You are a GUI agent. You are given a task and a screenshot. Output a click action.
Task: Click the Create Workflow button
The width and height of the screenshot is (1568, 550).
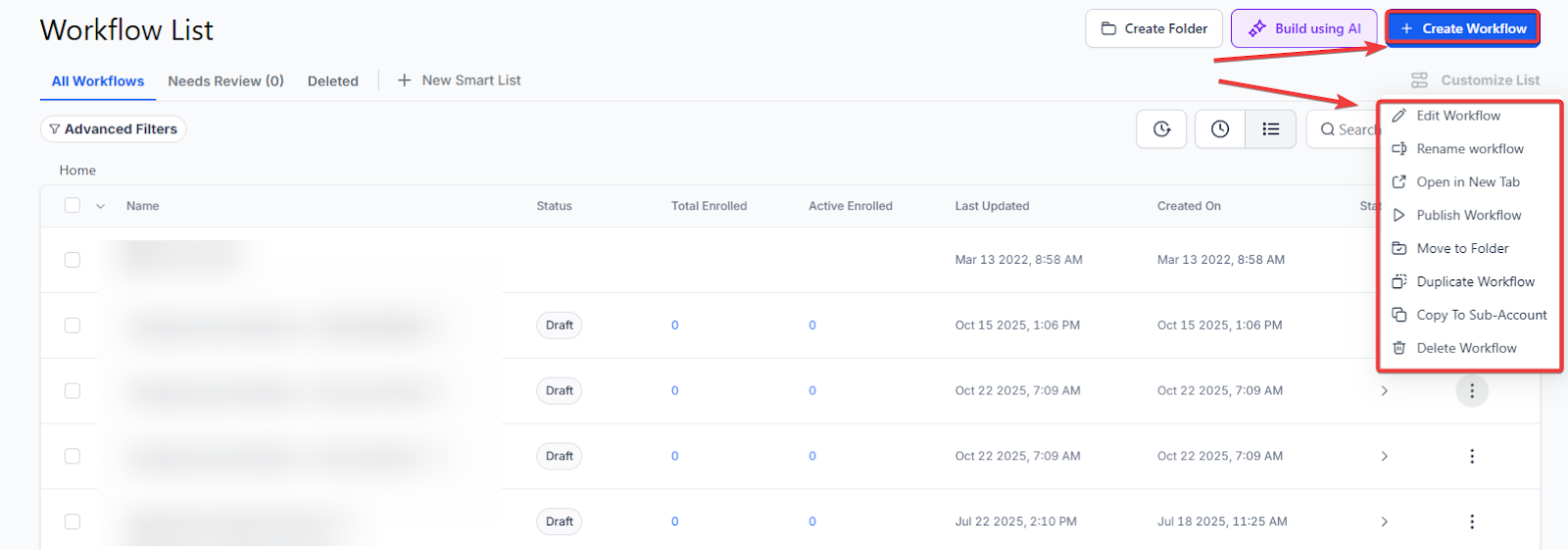click(x=1463, y=28)
